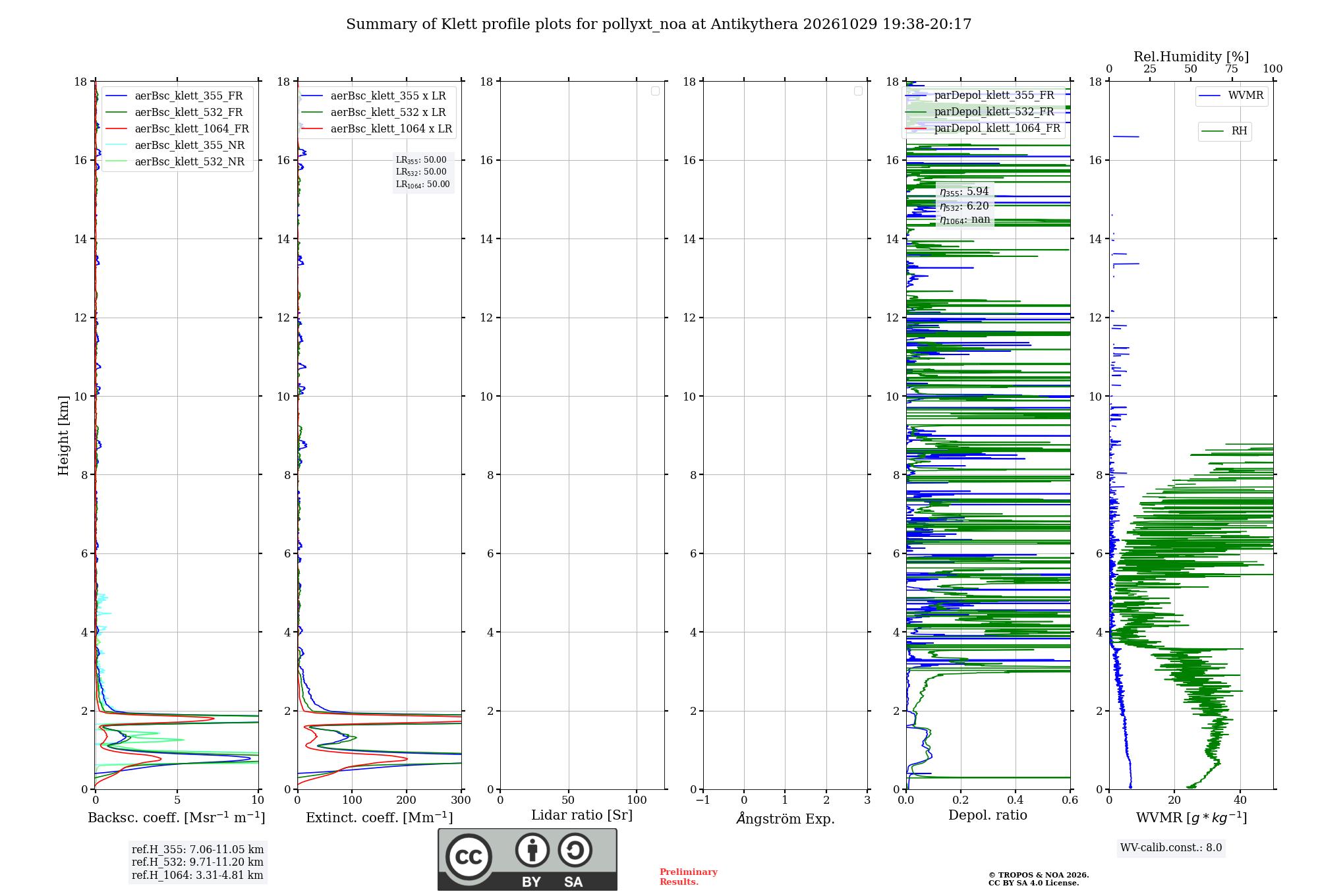
Task: Click the RH legend box
Action: pyautogui.click(x=1224, y=132)
